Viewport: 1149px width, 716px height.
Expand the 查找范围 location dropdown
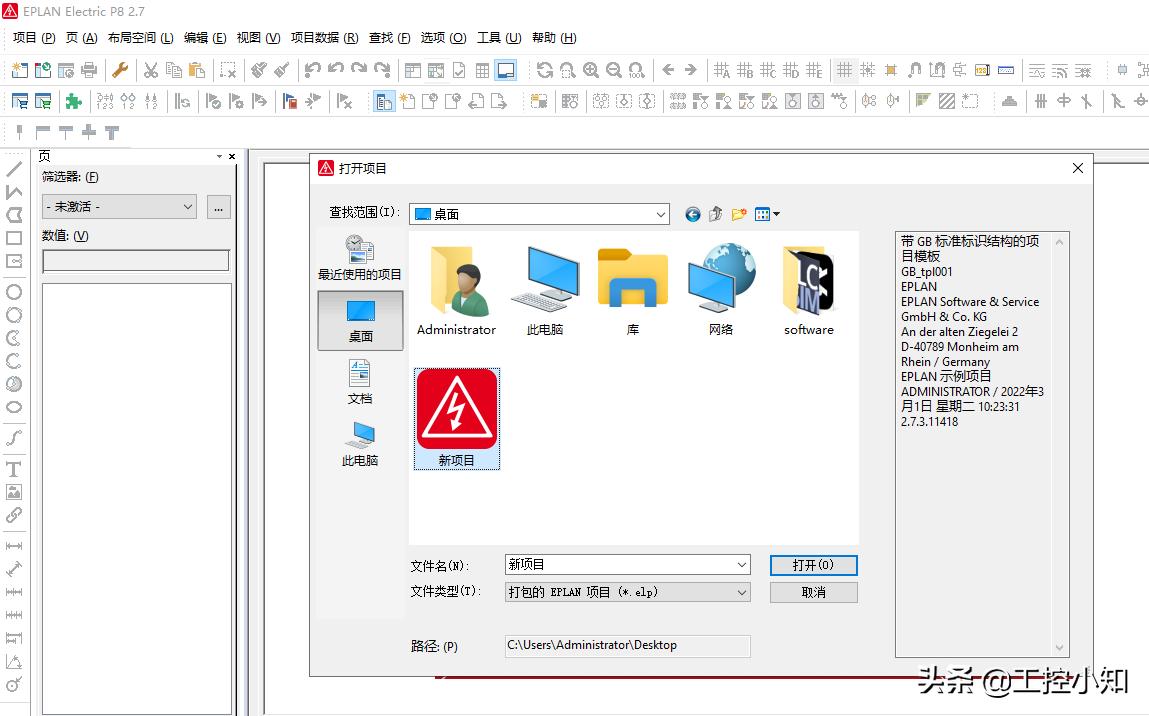tap(661, 214)
